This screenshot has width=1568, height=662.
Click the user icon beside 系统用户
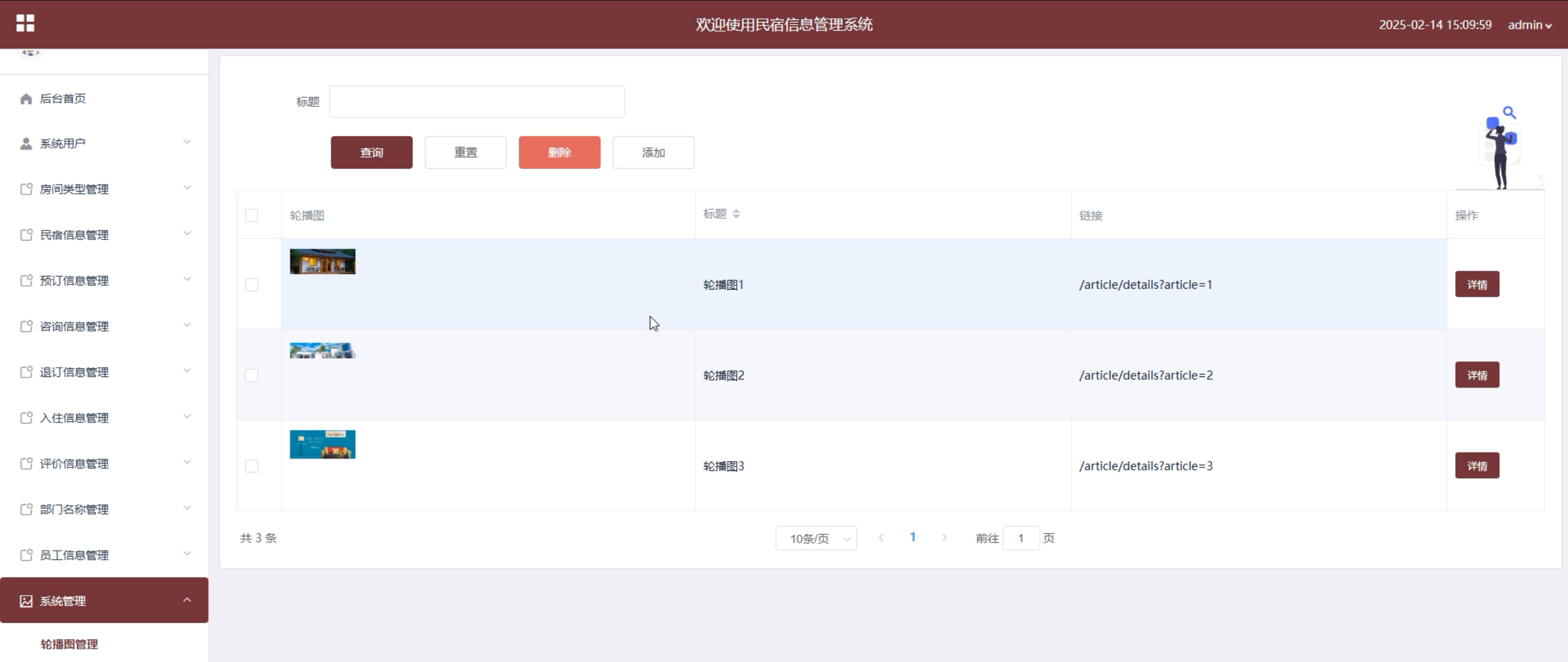[x=26, y=144]
